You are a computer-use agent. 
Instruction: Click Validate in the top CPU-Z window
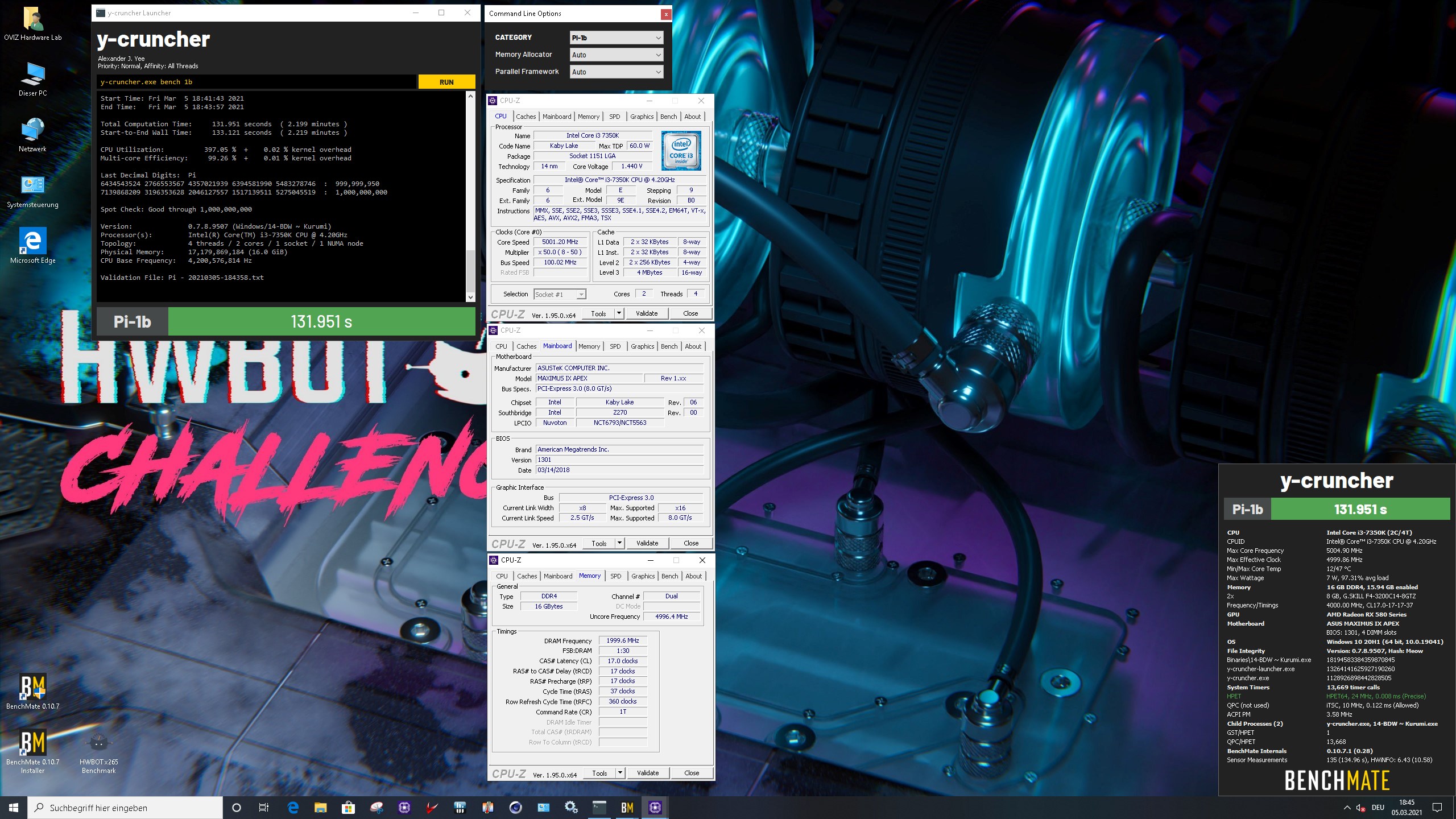(x=647, y=313)
